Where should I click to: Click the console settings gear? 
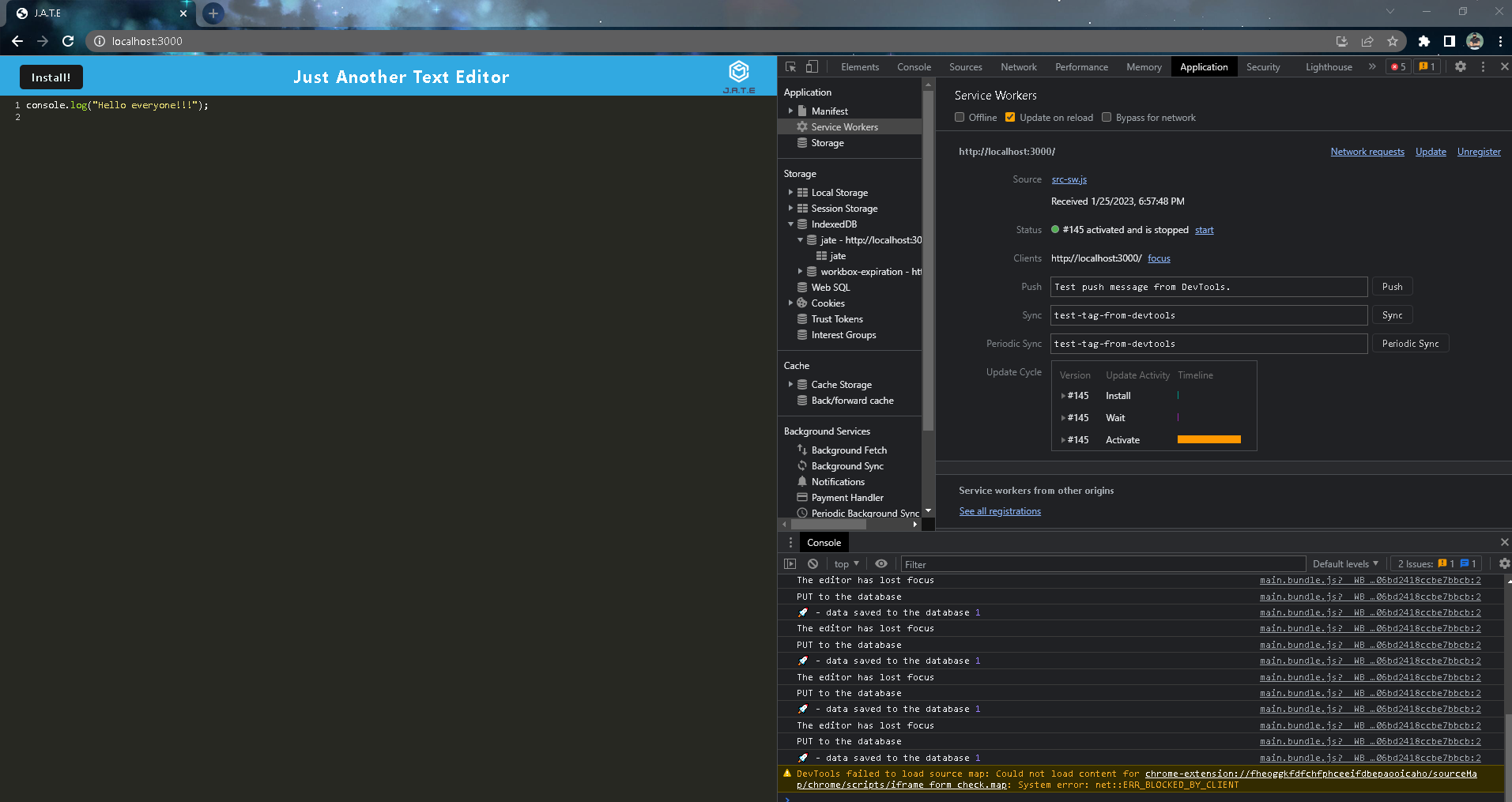(x=1503, y=563)
